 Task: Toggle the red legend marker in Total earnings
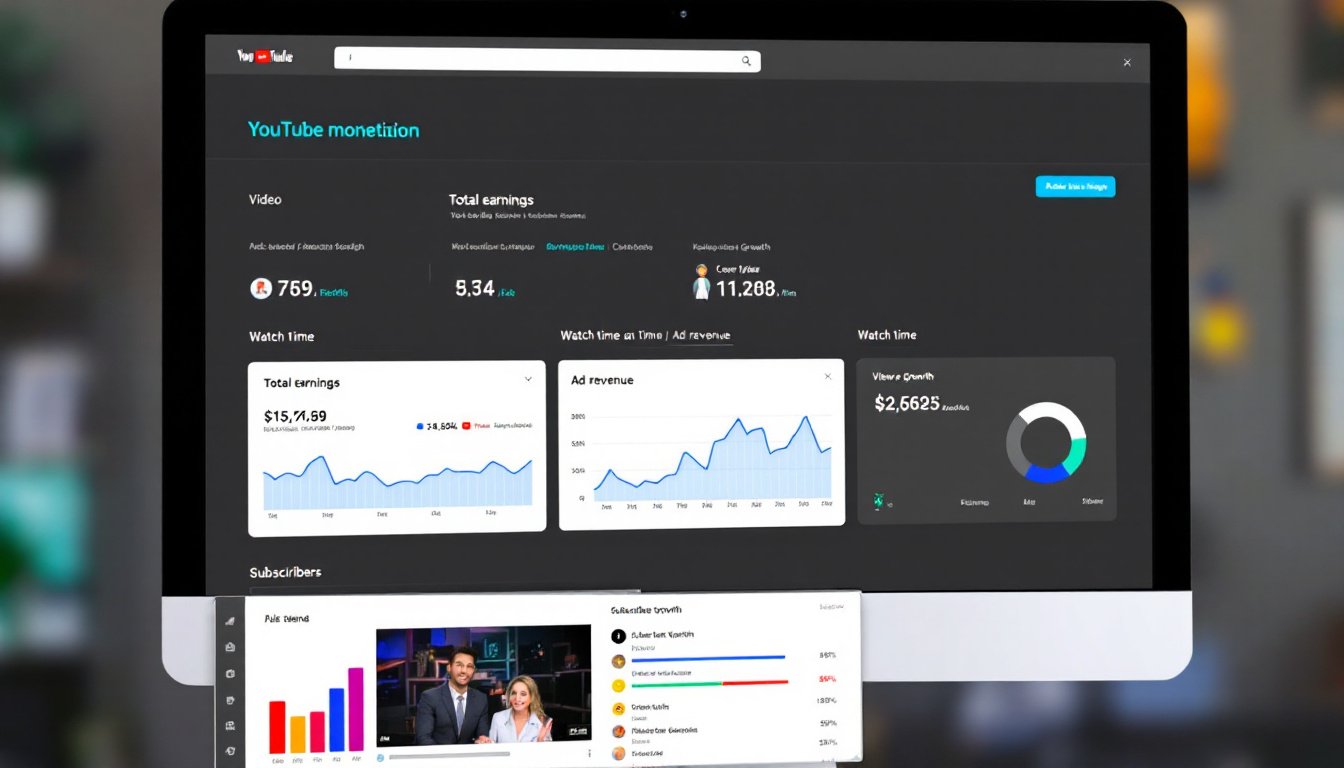pos(466,426)
